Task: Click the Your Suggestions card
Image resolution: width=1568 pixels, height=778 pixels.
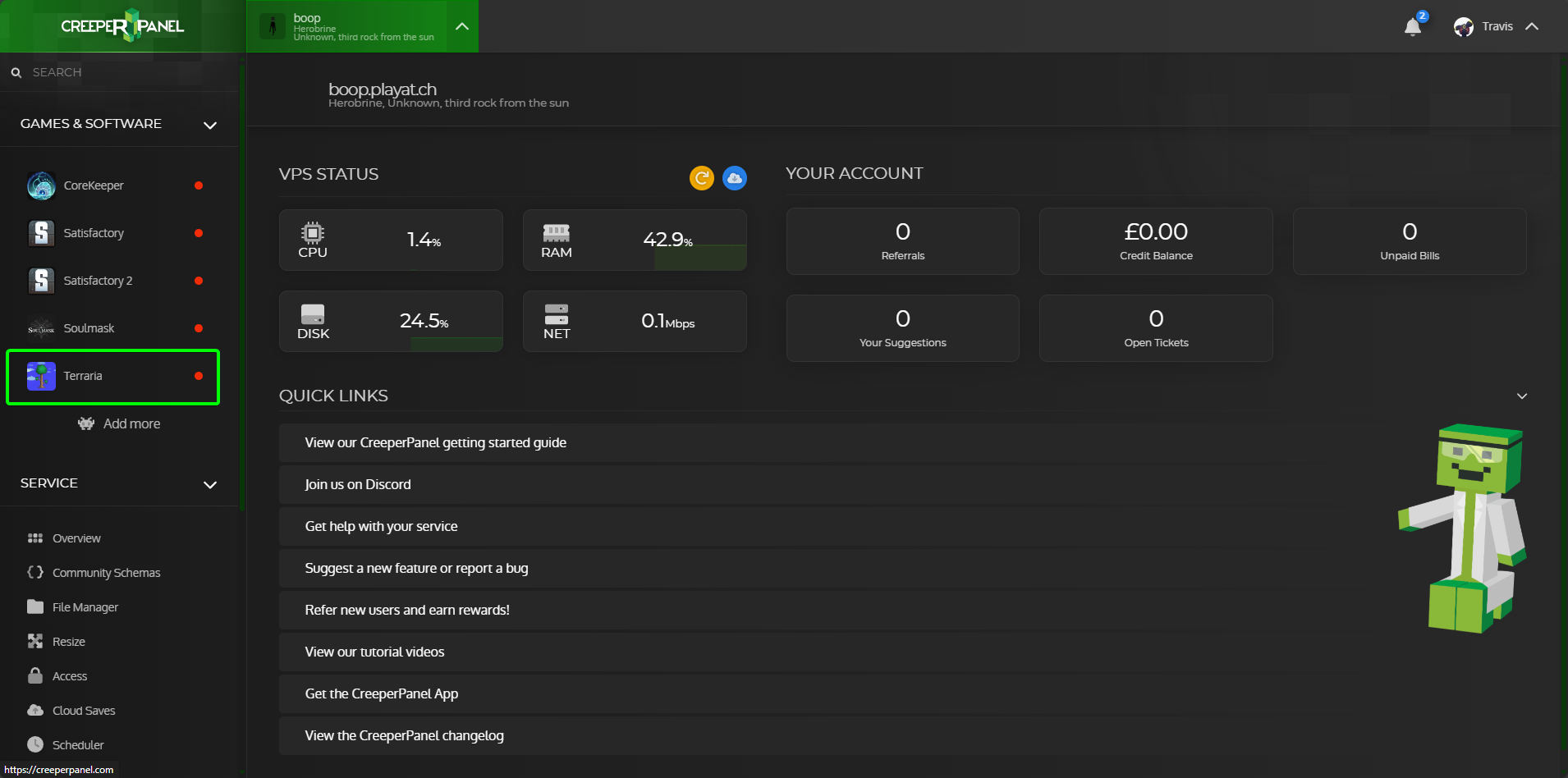Action: coord(903,328)
